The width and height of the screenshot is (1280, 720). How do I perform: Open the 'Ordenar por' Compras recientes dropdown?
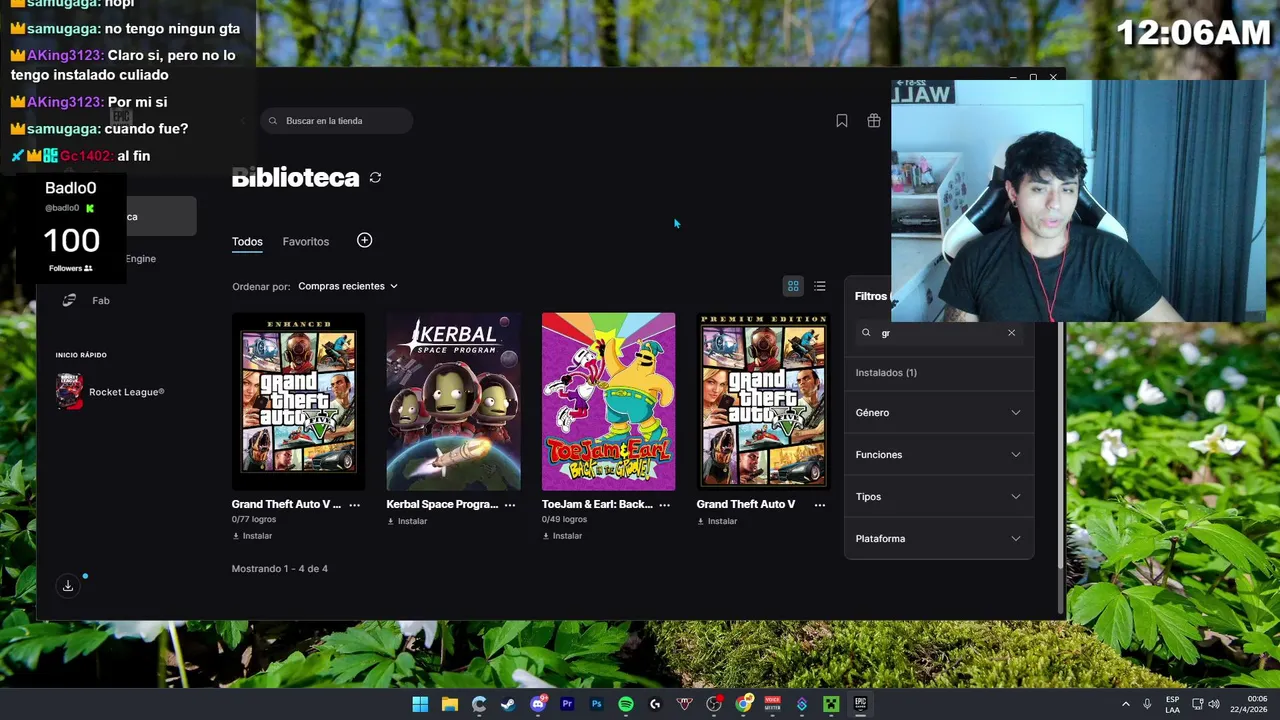coord(348,286)
